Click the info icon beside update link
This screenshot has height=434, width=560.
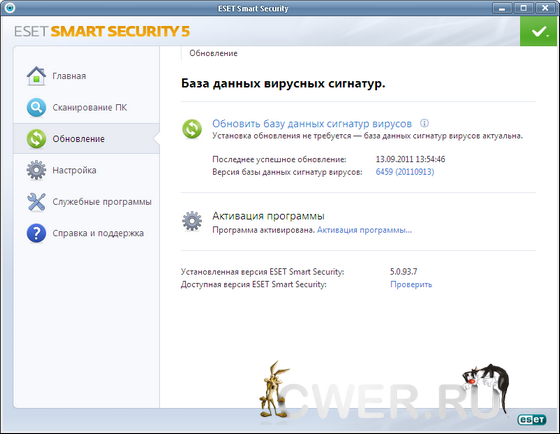point(424,123)
